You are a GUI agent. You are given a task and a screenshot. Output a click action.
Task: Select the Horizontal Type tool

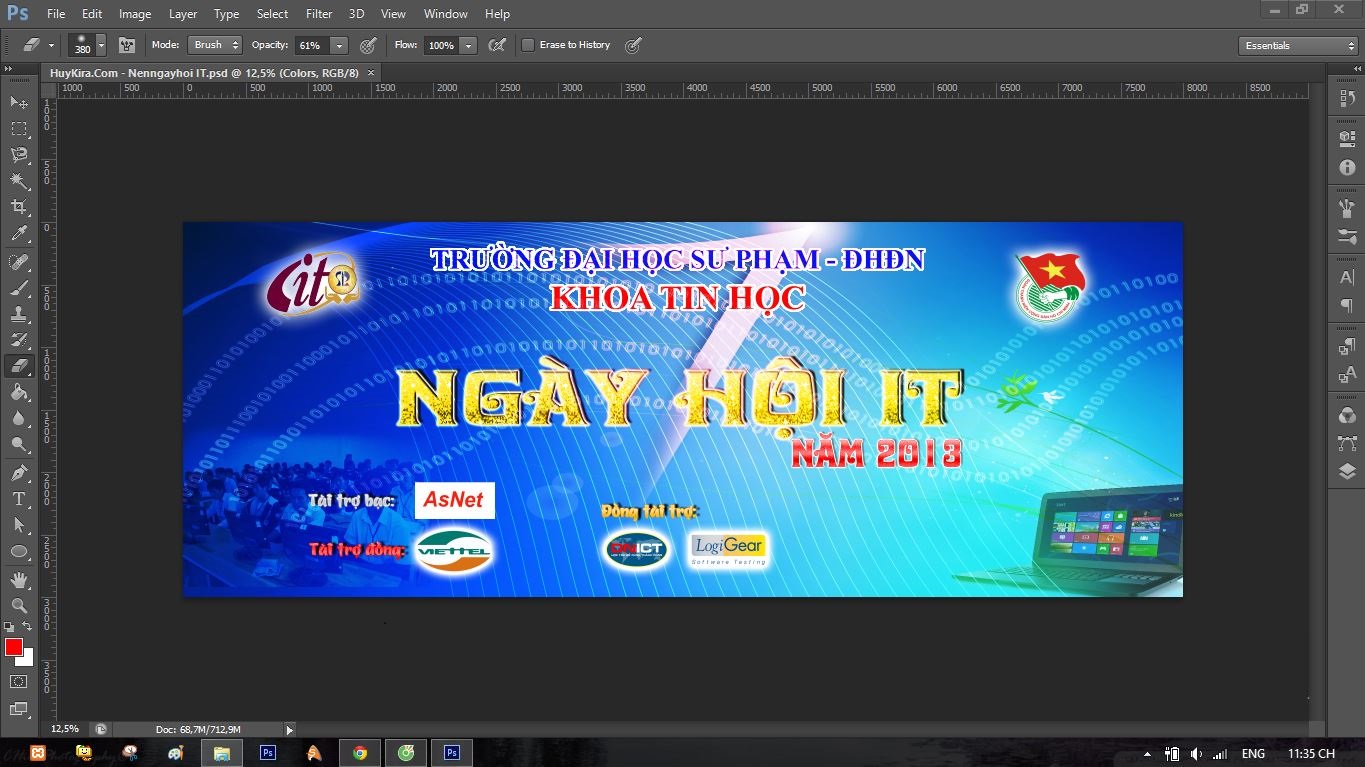[19, 499]
